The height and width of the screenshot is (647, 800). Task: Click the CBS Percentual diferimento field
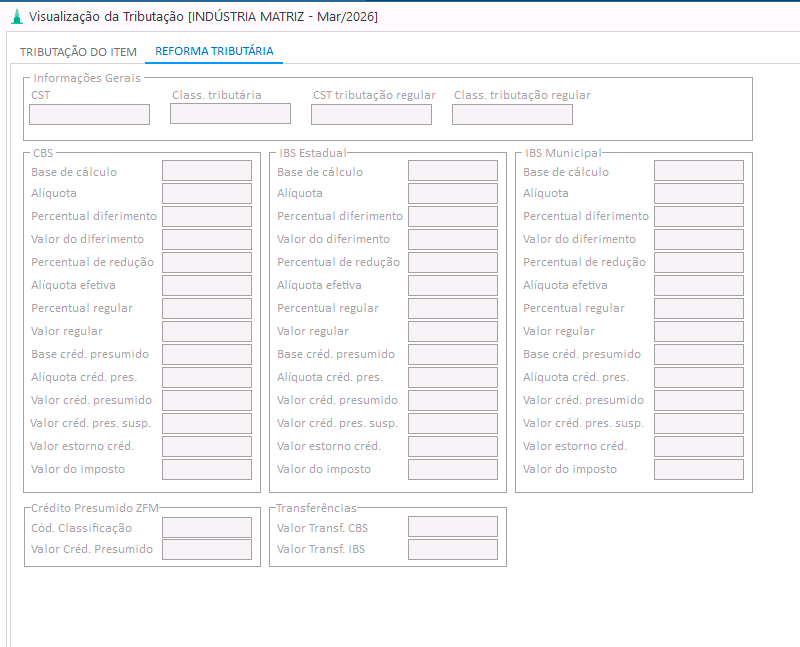(x=207, y=217)
